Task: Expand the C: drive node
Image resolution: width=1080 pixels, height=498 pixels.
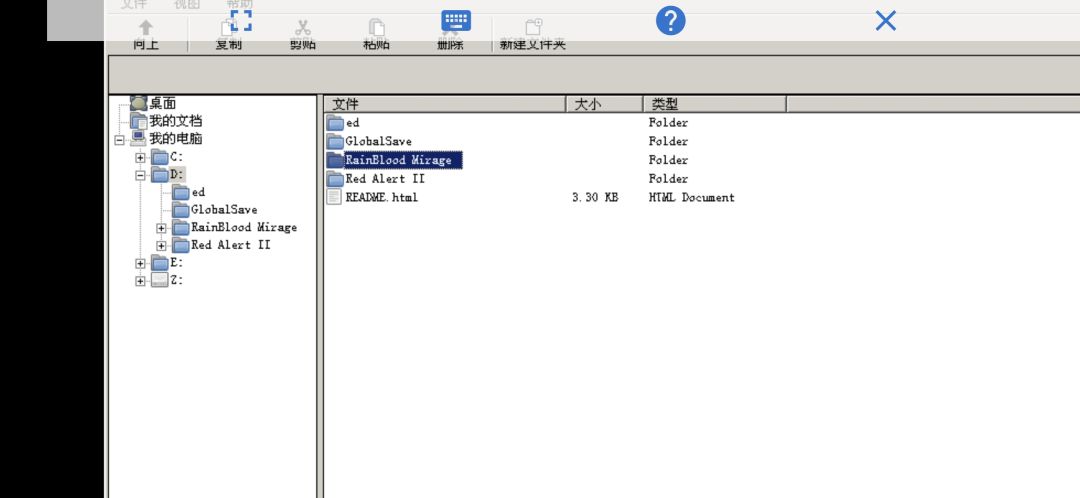Action: click(141, 158)
